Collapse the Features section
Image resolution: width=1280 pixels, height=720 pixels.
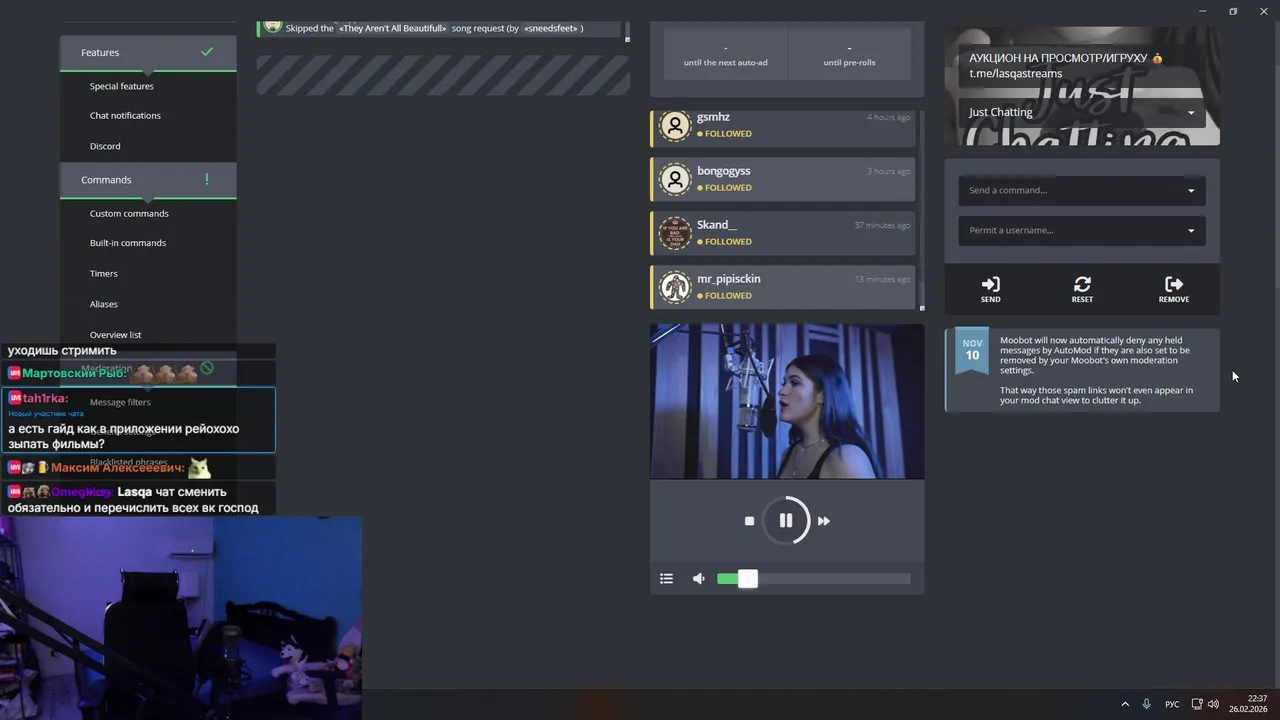148,52
